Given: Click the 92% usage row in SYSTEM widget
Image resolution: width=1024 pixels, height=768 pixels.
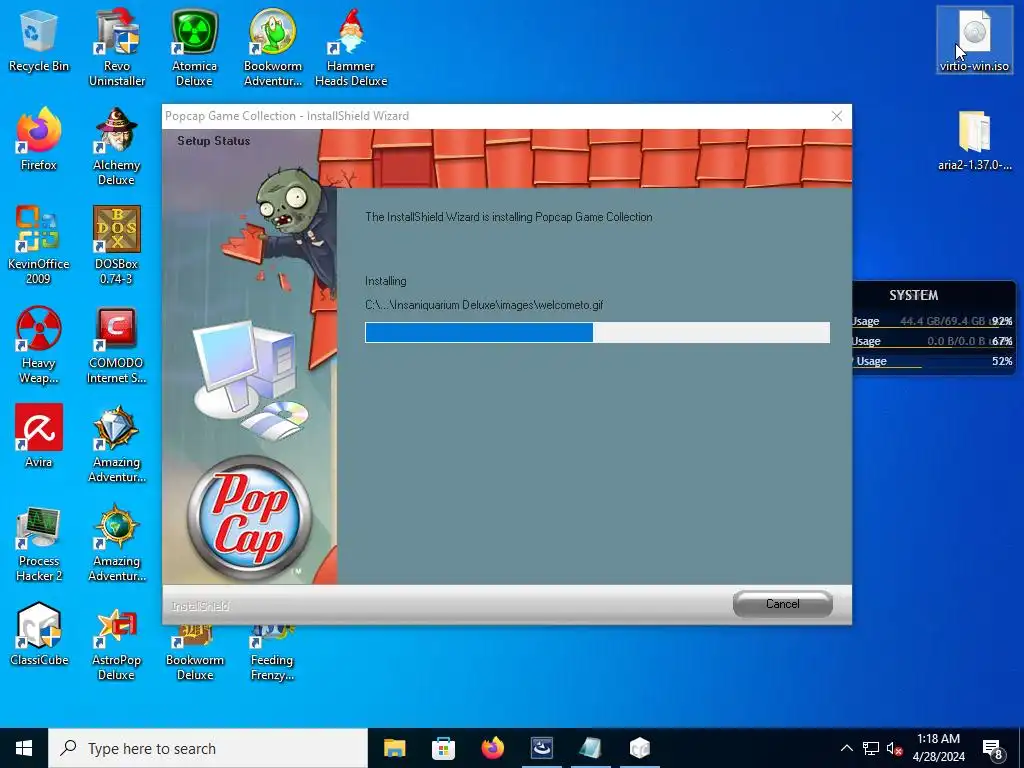Looking at the screenshot, I should pos(934,321).
